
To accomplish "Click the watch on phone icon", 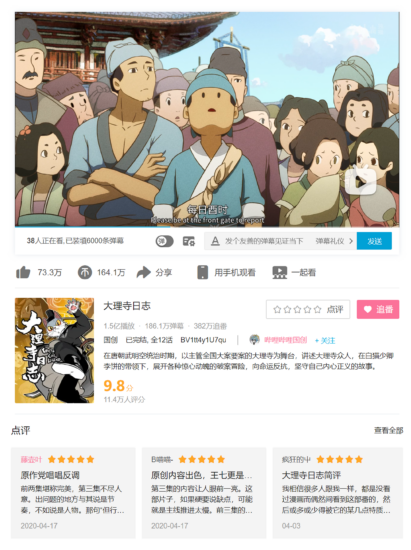I will coord(202,272).
